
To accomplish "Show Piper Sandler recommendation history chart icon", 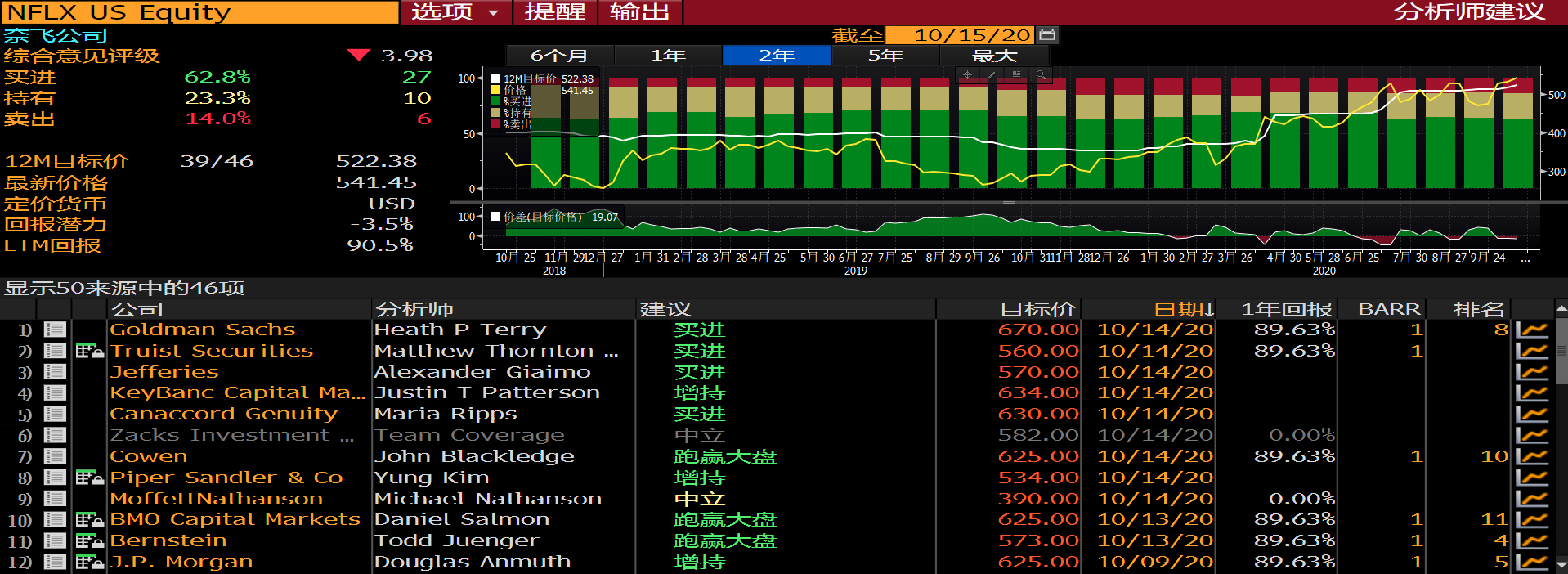I will [1532, 478].
